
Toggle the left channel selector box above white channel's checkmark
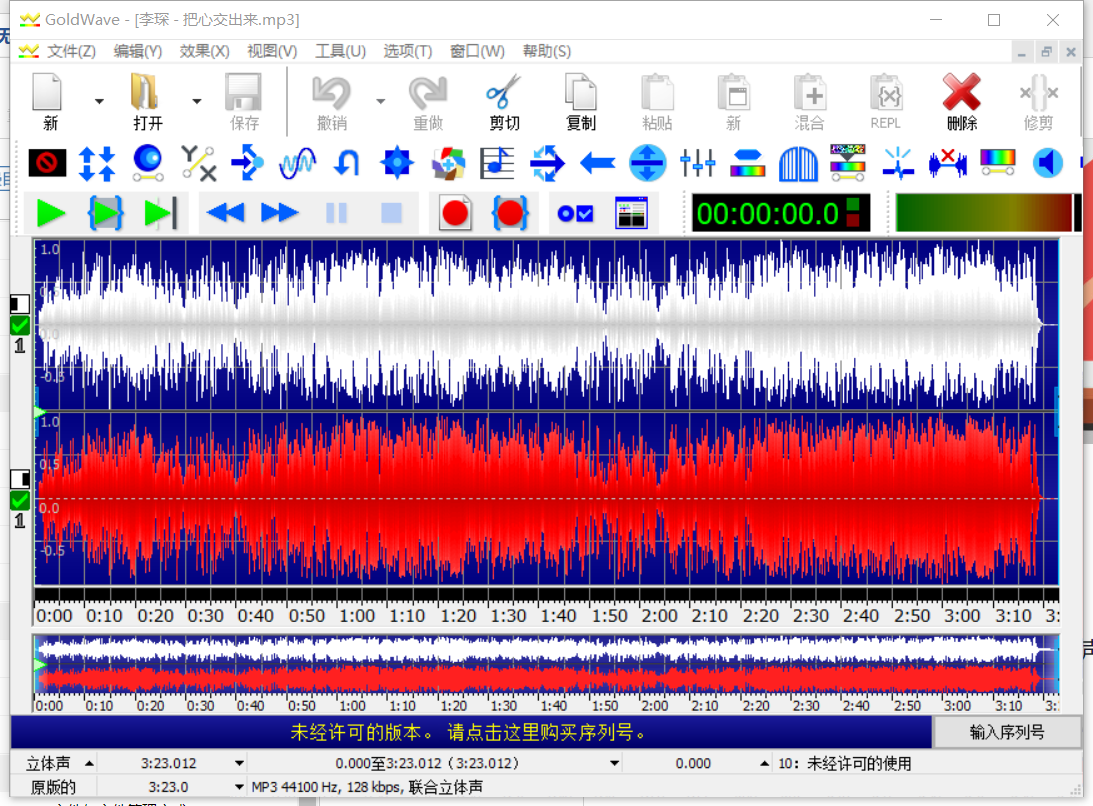20,304
